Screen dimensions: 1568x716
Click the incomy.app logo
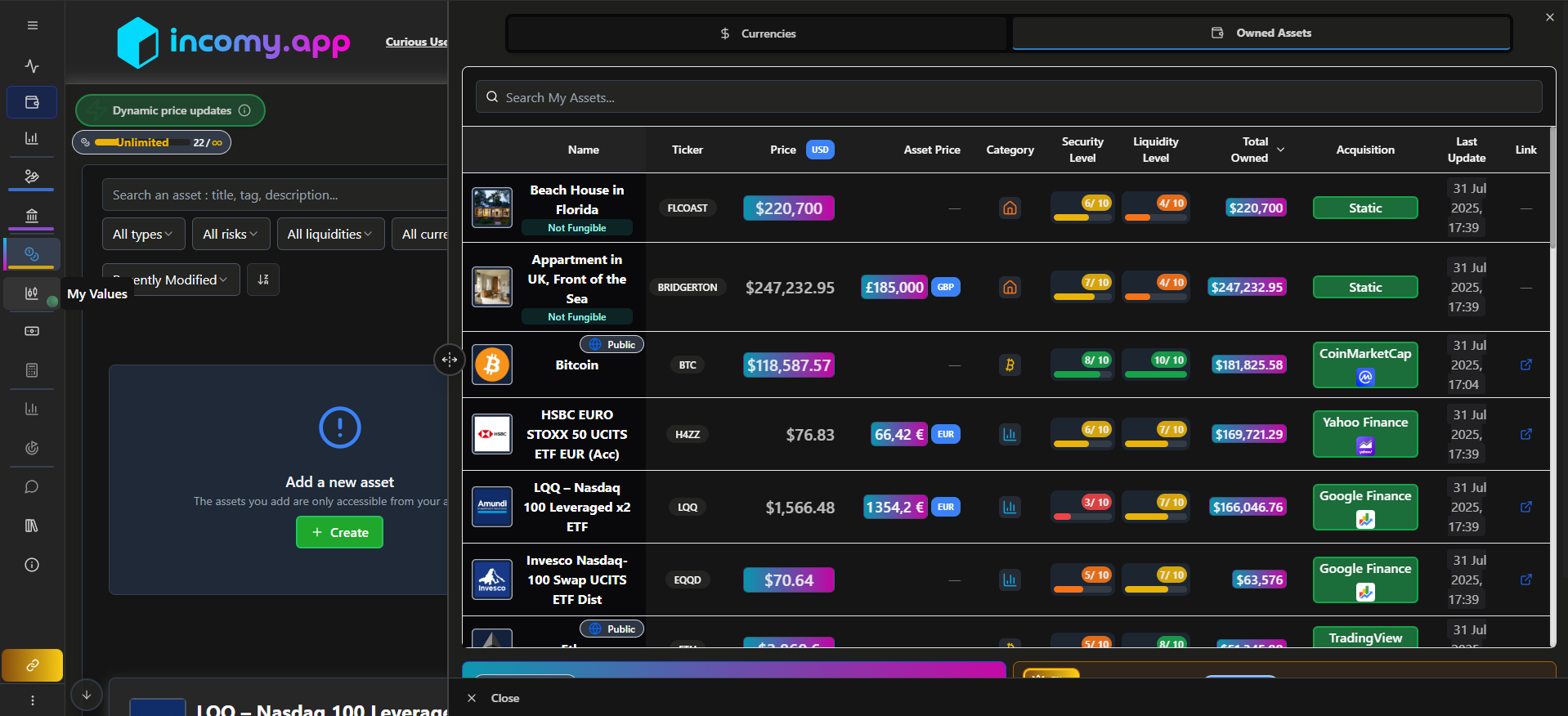(233, 42)
